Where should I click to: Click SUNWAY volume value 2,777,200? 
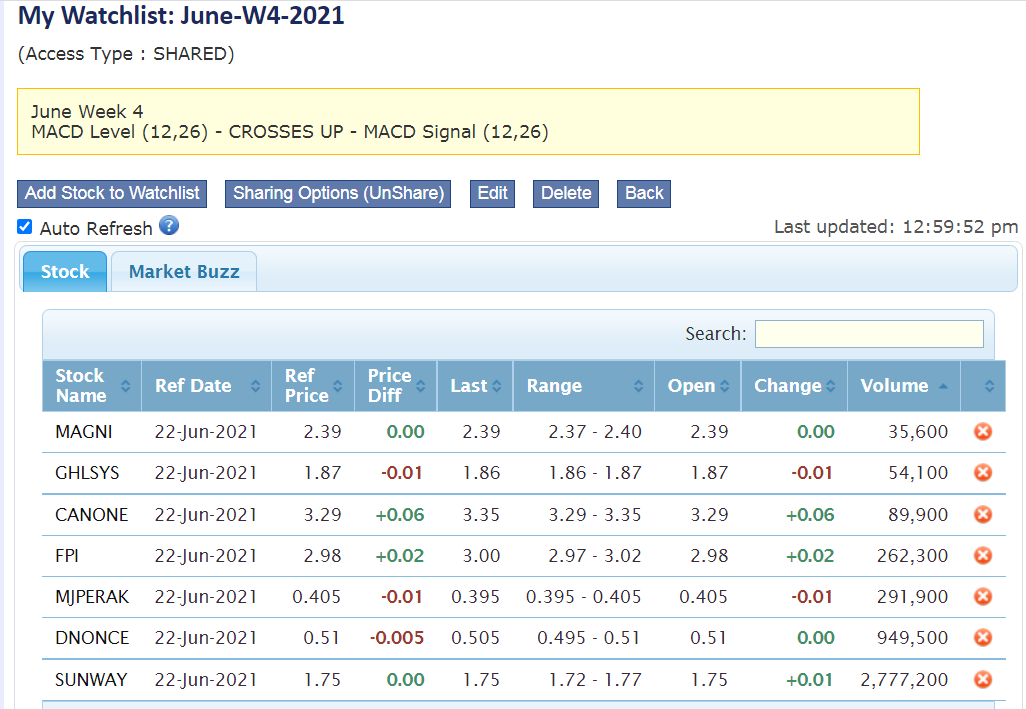904,680
